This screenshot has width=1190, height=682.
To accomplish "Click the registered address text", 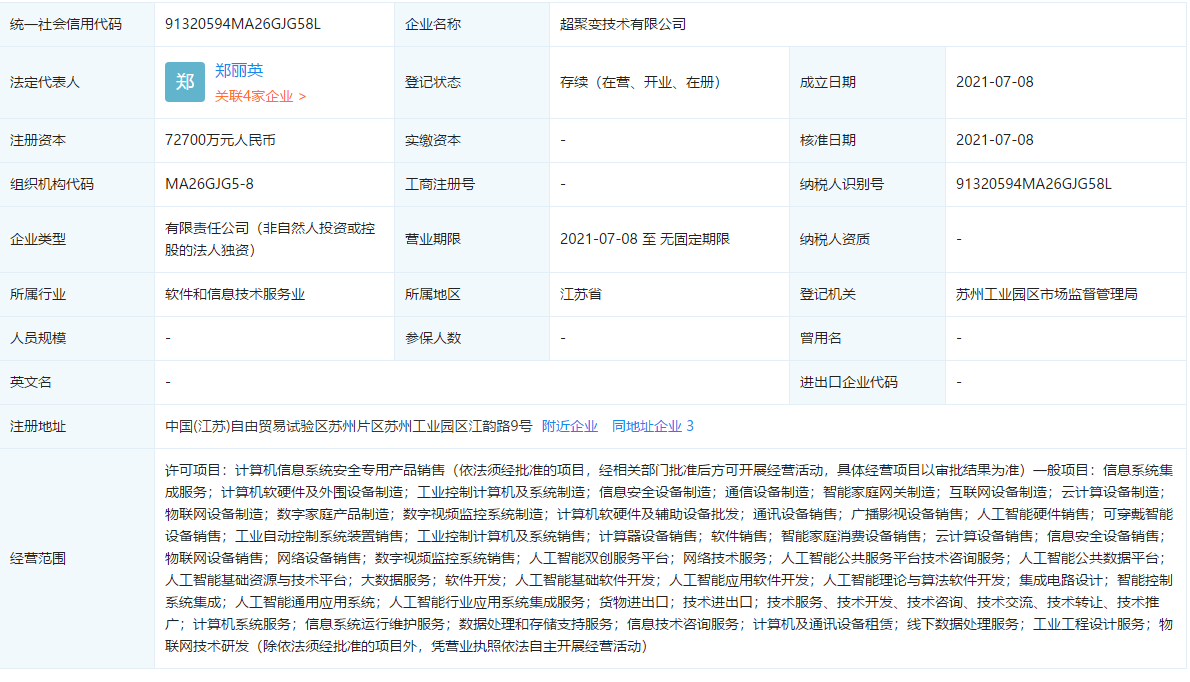I will pyautogui.click(x=349, y=426).
